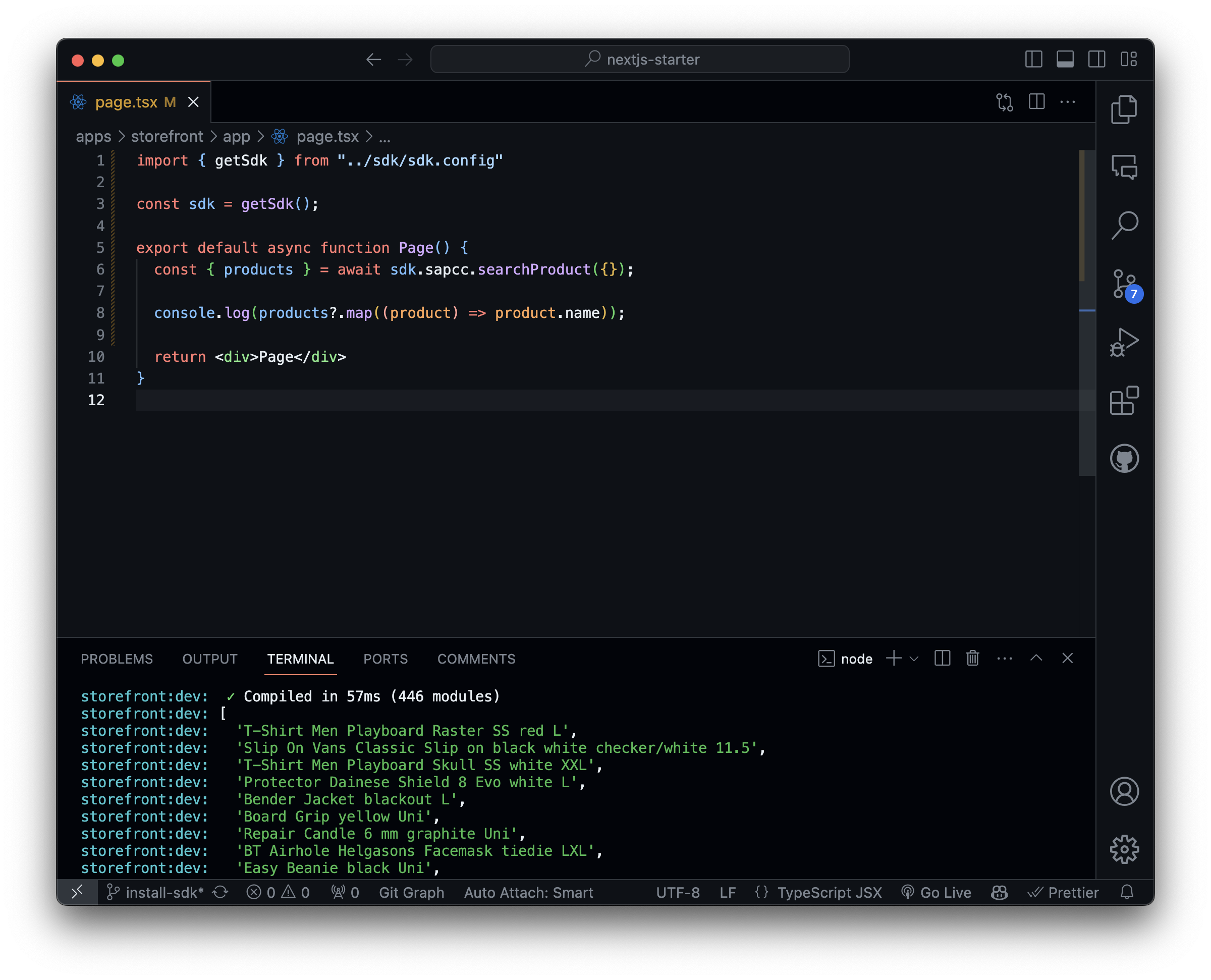Image resolution: width=1211 pixels, height=980 pixels.
Task: Click the Copilot status icon
Action: pyautogui.click(x=999, y=893)
